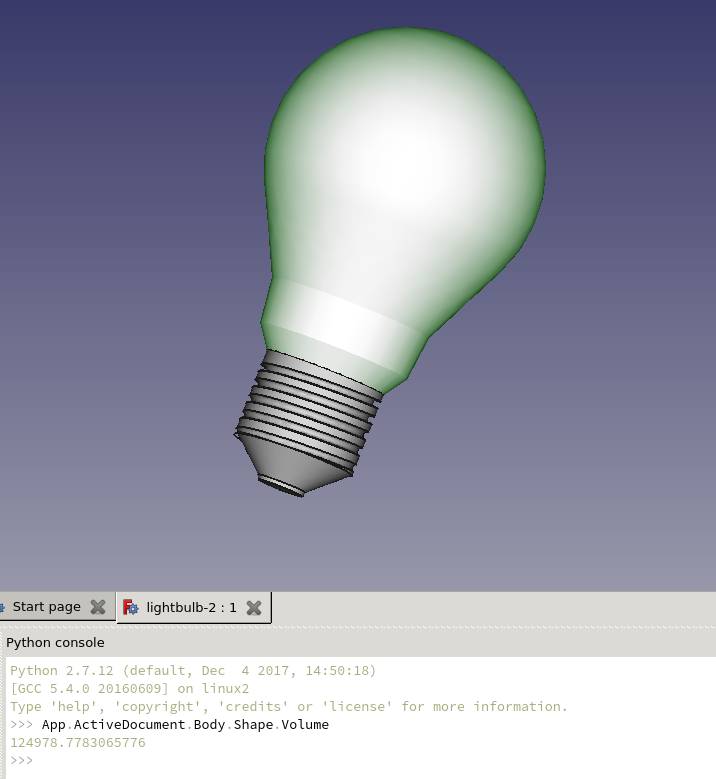The image size is (716, 779).
Task: Click the 'Type help, copyright' info line
Action: (x=289, y=706)
